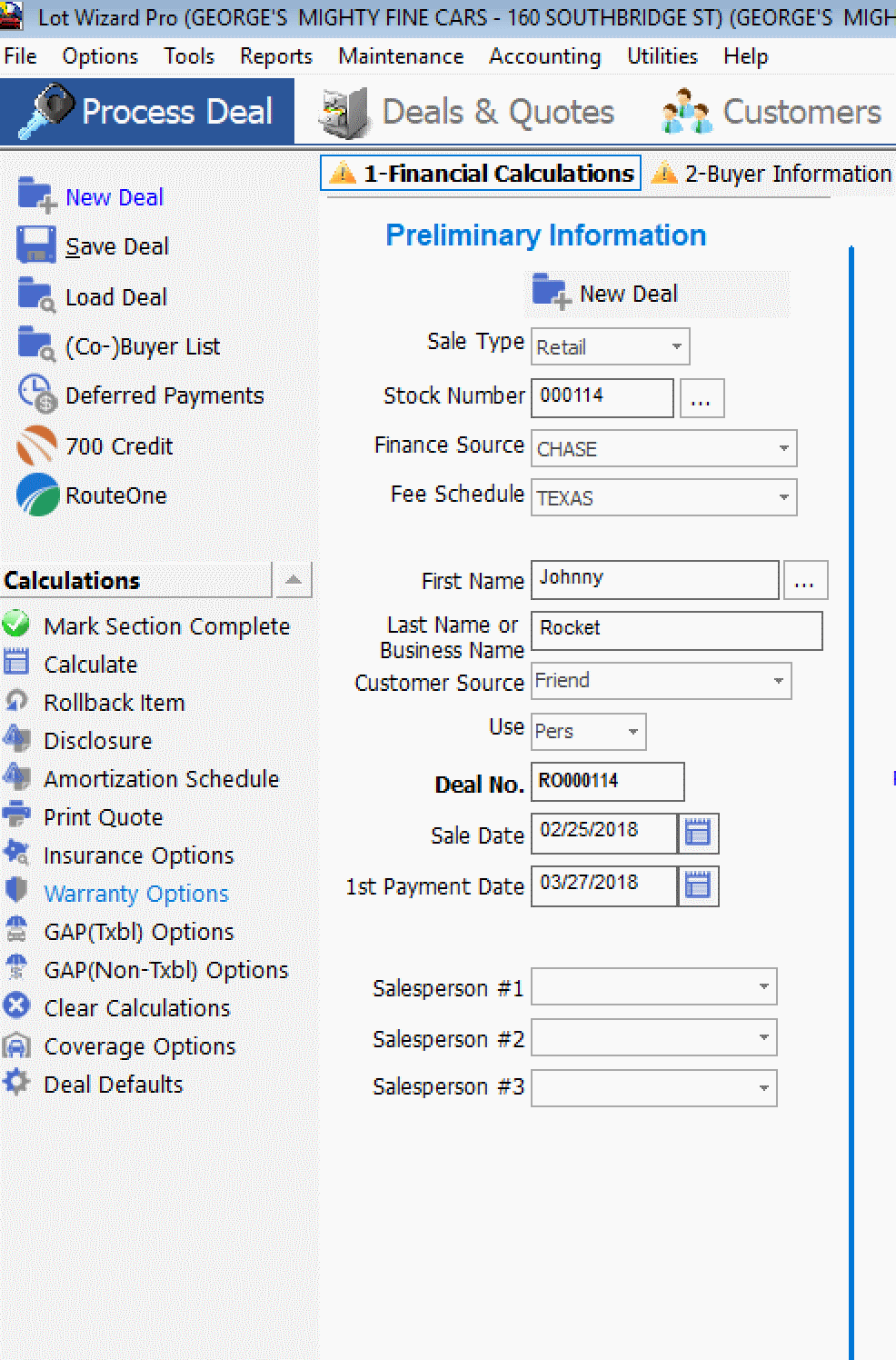The image size is (896, 1360).
Task: Click the Save Deal floppy disk icon
Action: 35,246
